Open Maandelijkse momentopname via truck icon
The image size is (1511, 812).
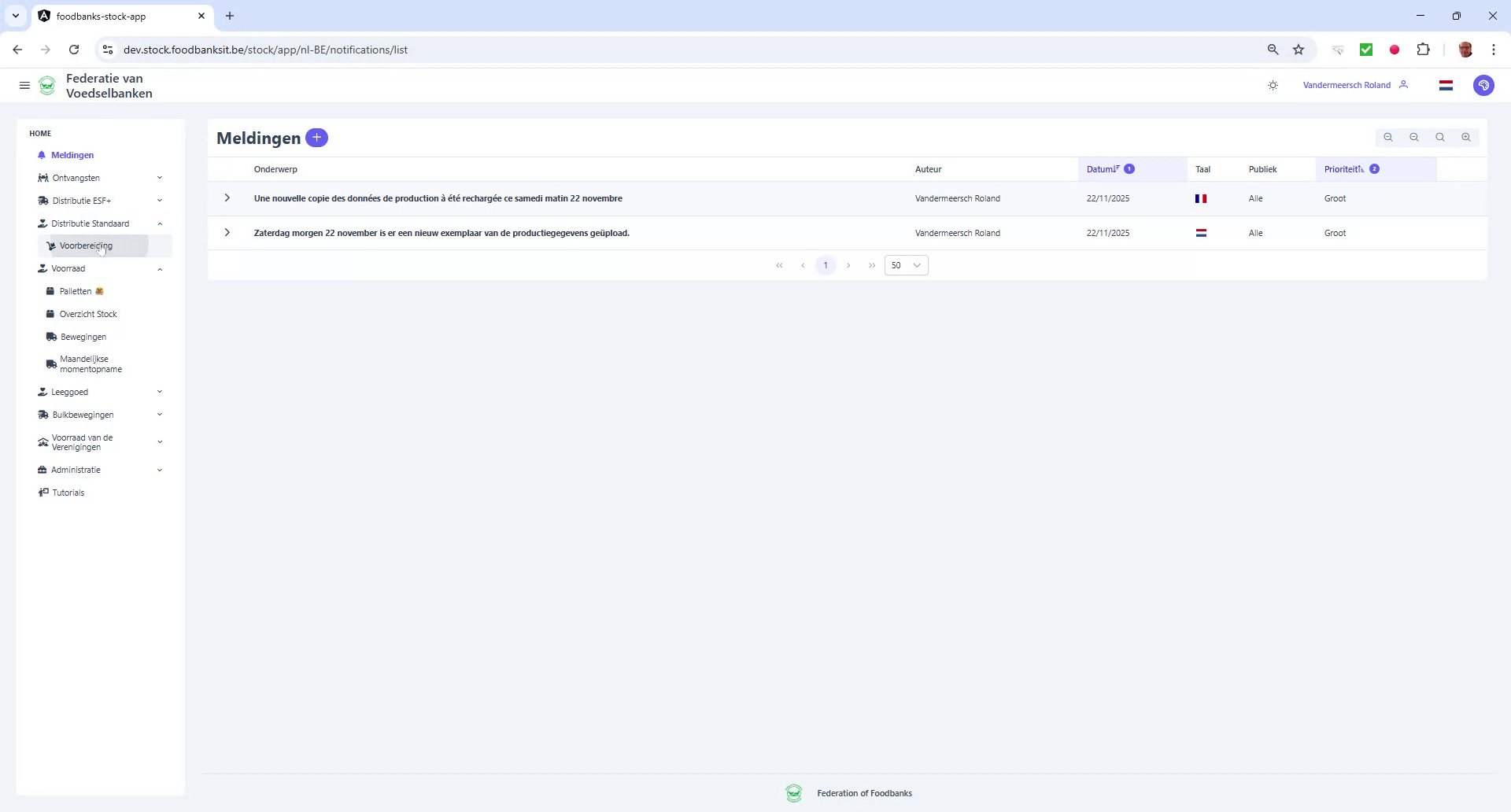pos(52,364)
